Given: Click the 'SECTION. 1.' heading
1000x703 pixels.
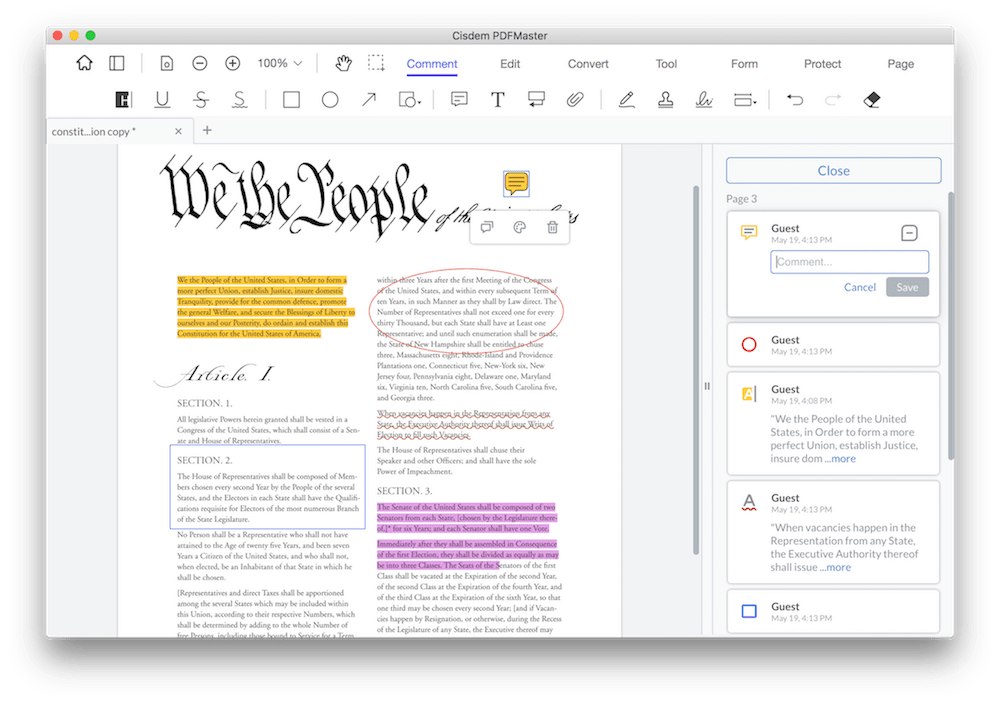Looking at the screenshot, I should coord(205,403).
